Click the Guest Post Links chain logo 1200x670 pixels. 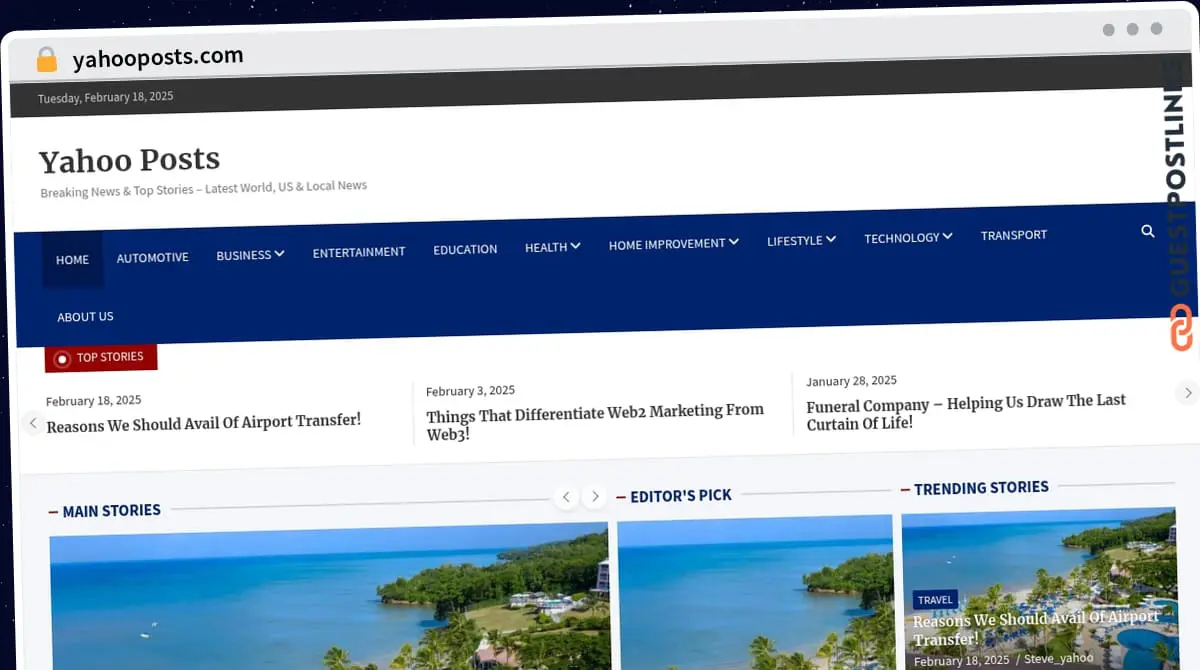(1181, 328)
